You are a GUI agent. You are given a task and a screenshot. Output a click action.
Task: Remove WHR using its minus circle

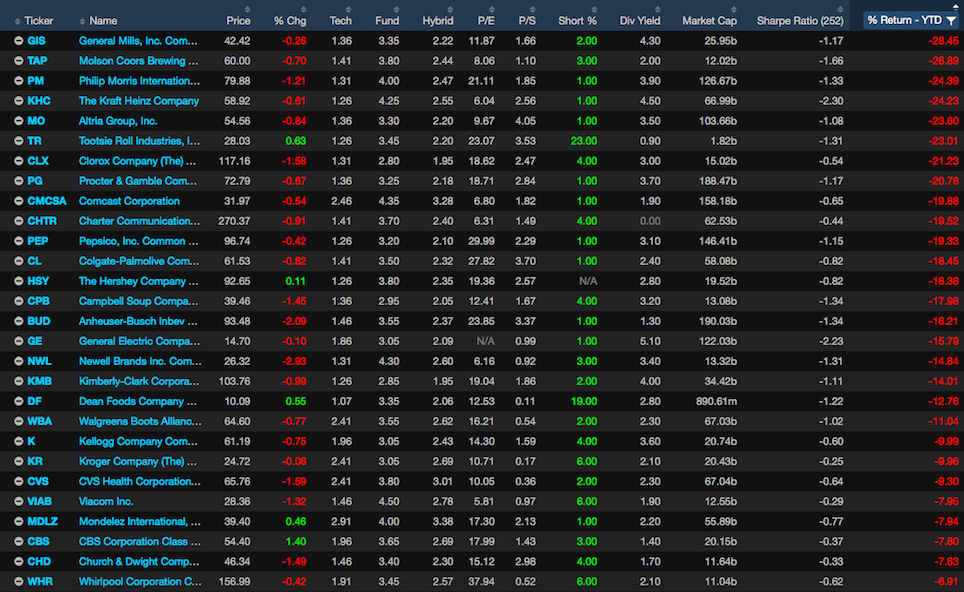click(18, 582)
